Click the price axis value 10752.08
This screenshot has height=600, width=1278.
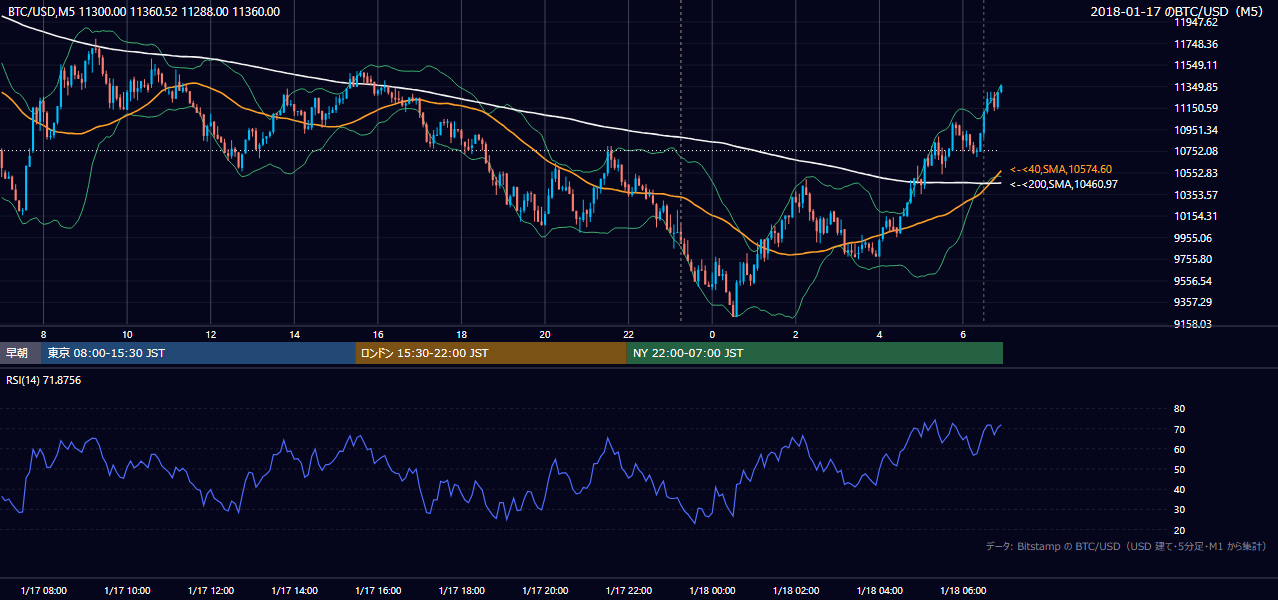tap(1197, 151)
